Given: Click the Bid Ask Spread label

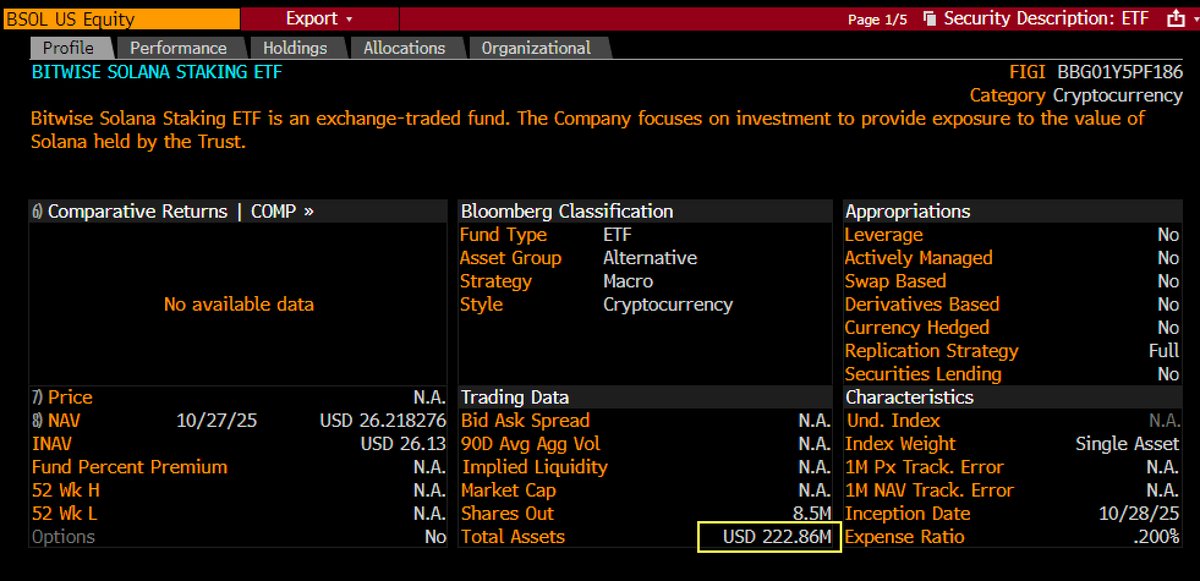Looking at the screenshot, I should pos(524,420).
